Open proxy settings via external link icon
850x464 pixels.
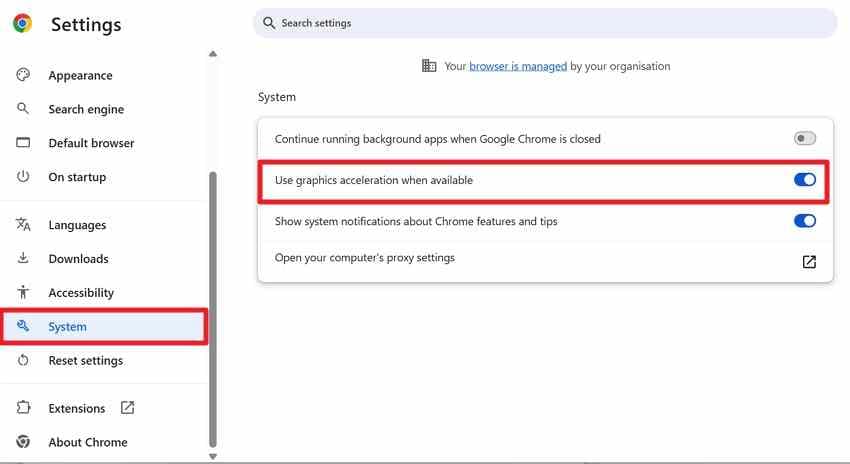pyautogui.click(x=809, y=262)
